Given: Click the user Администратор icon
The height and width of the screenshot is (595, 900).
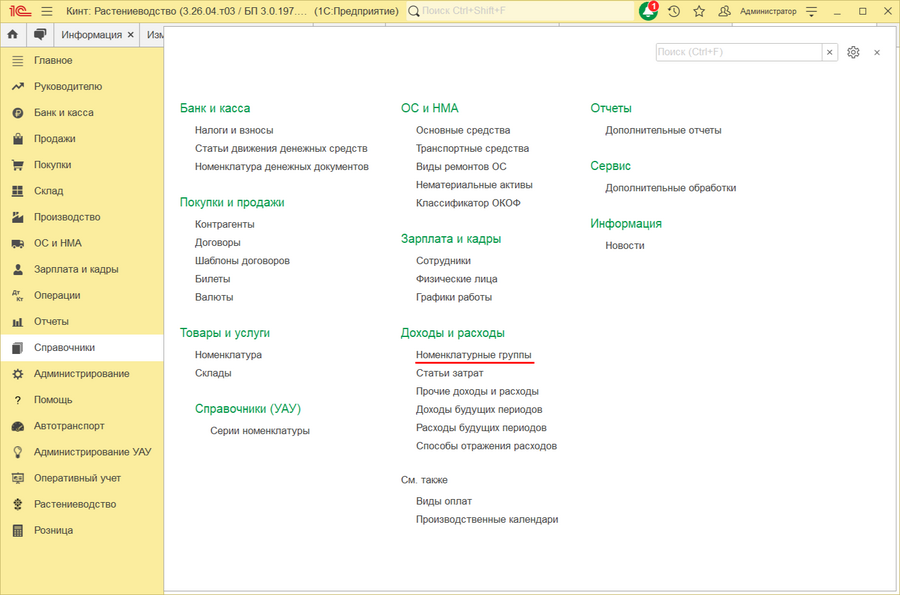Looking at the screenshot, I should coord(724,11).
